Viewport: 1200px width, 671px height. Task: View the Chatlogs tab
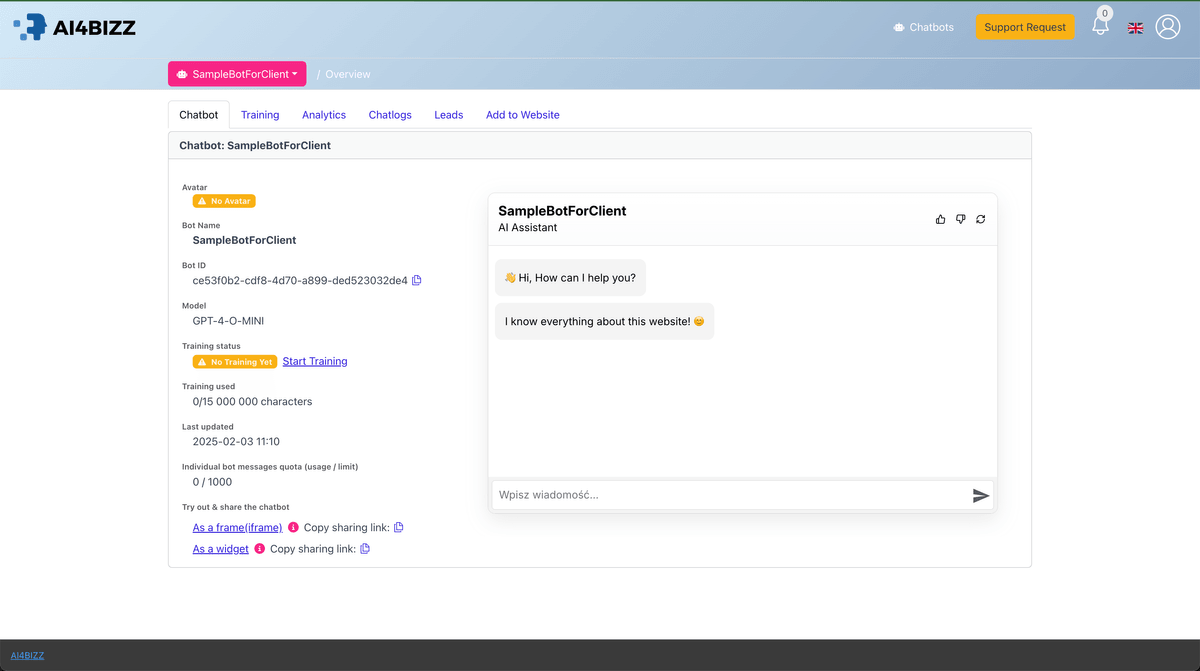pyautogui.click(x=390, y=114)
